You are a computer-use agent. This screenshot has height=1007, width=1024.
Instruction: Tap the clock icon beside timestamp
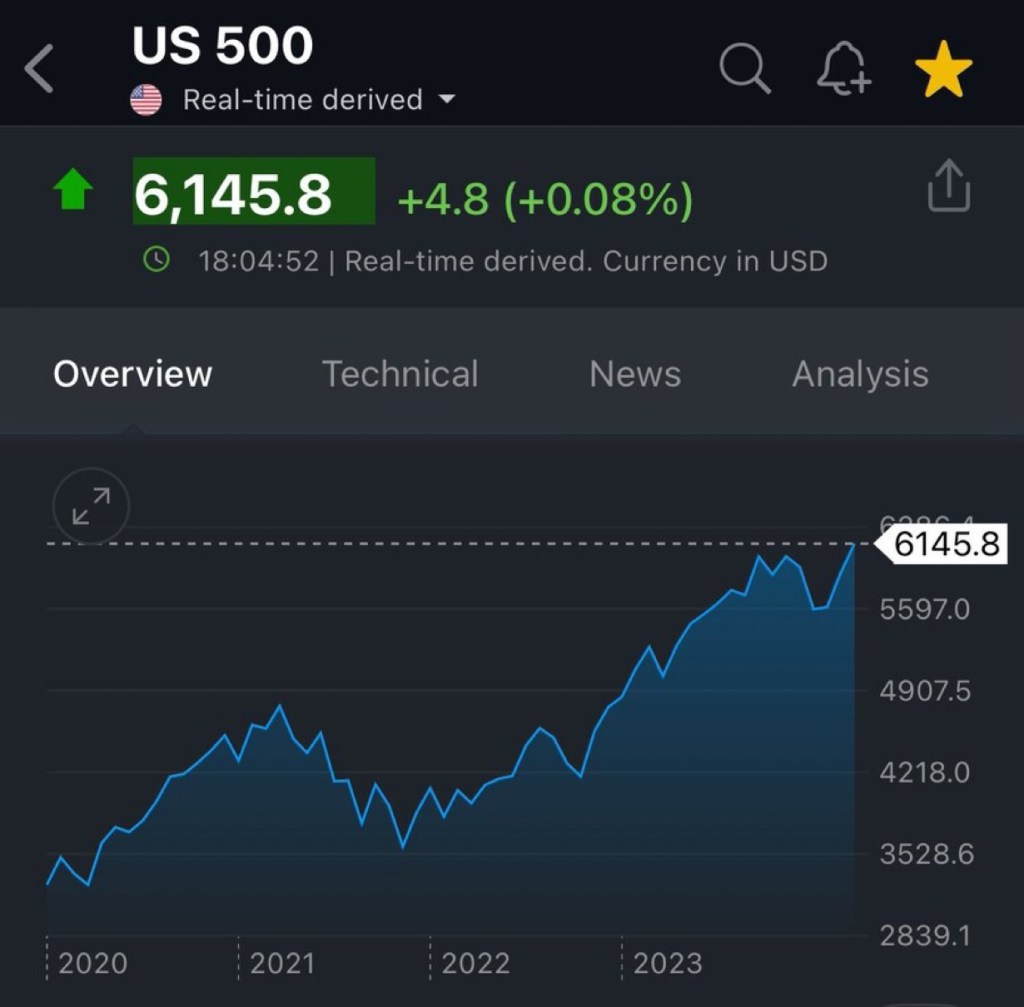(157, 261)
